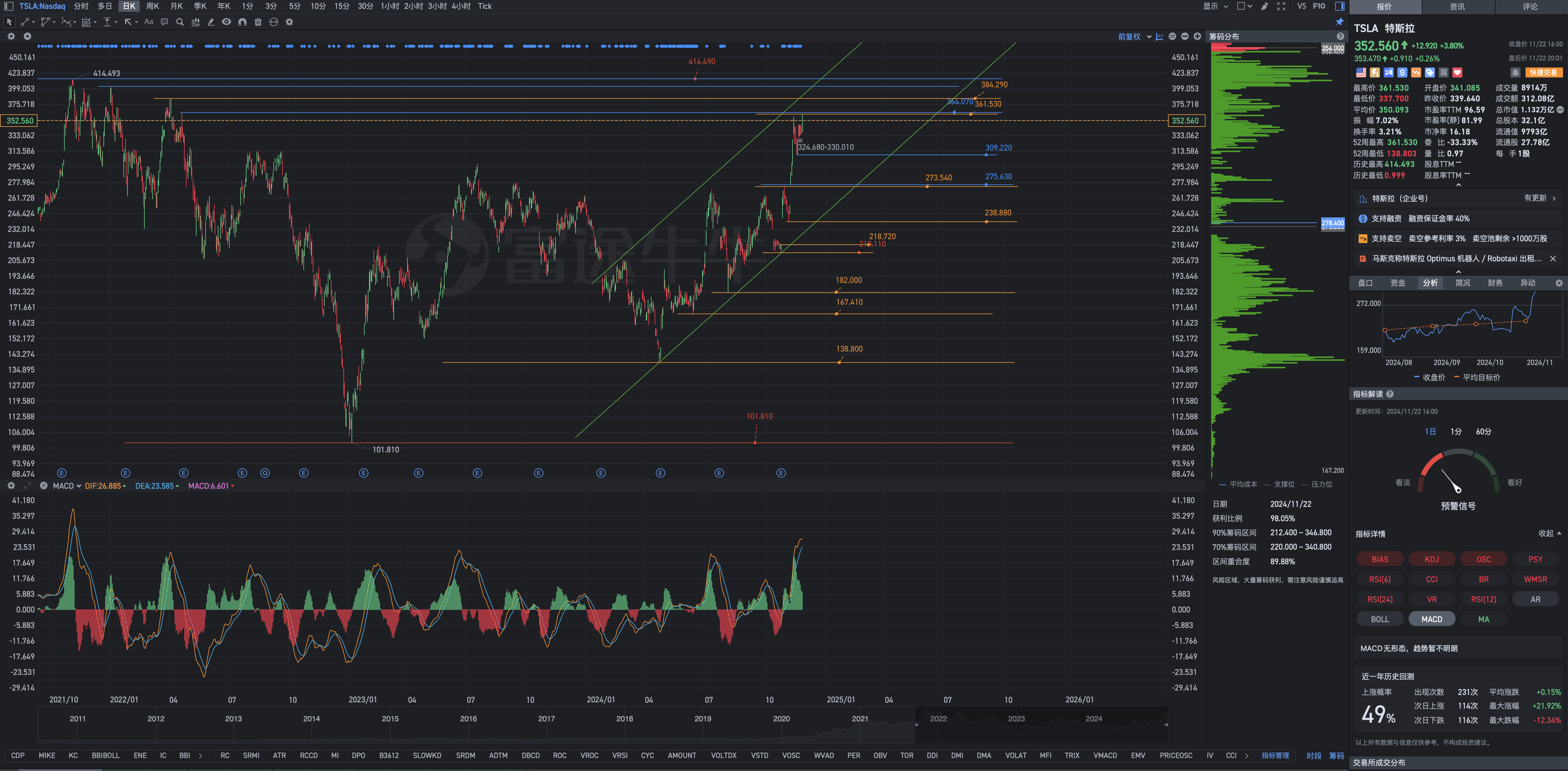Expand the MACD indicator dropdown

[79, 485]
